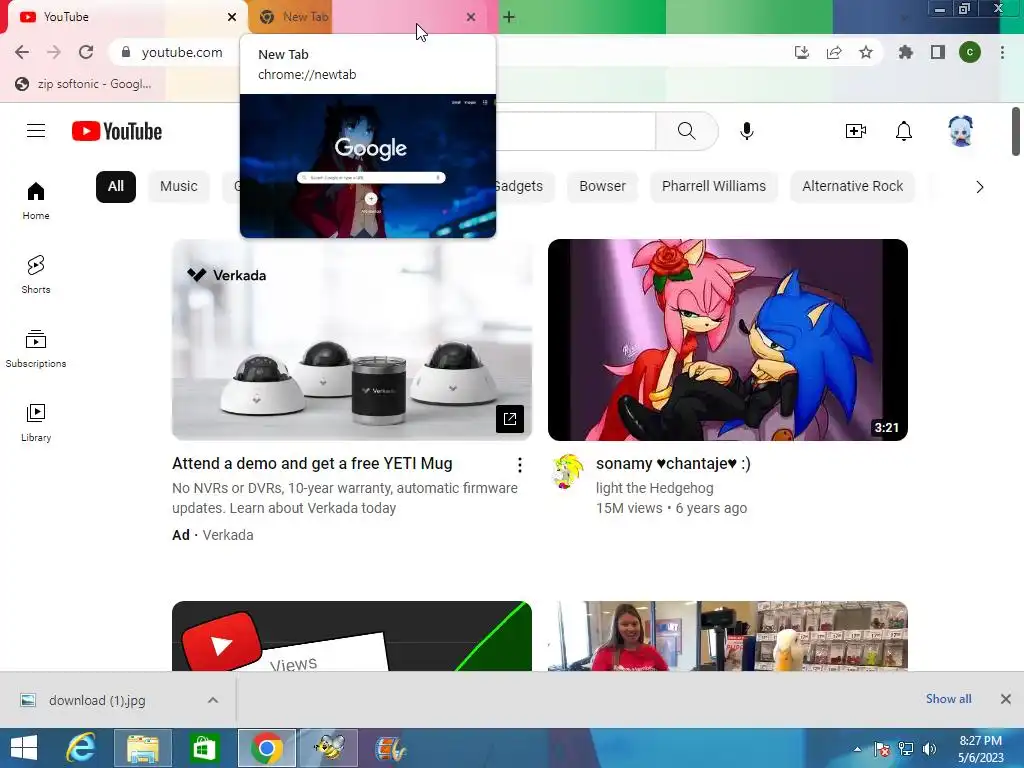This screenshot has width=1024, height=768.
Task: Close the YouTube tab
Action: (x=232, y=17)
